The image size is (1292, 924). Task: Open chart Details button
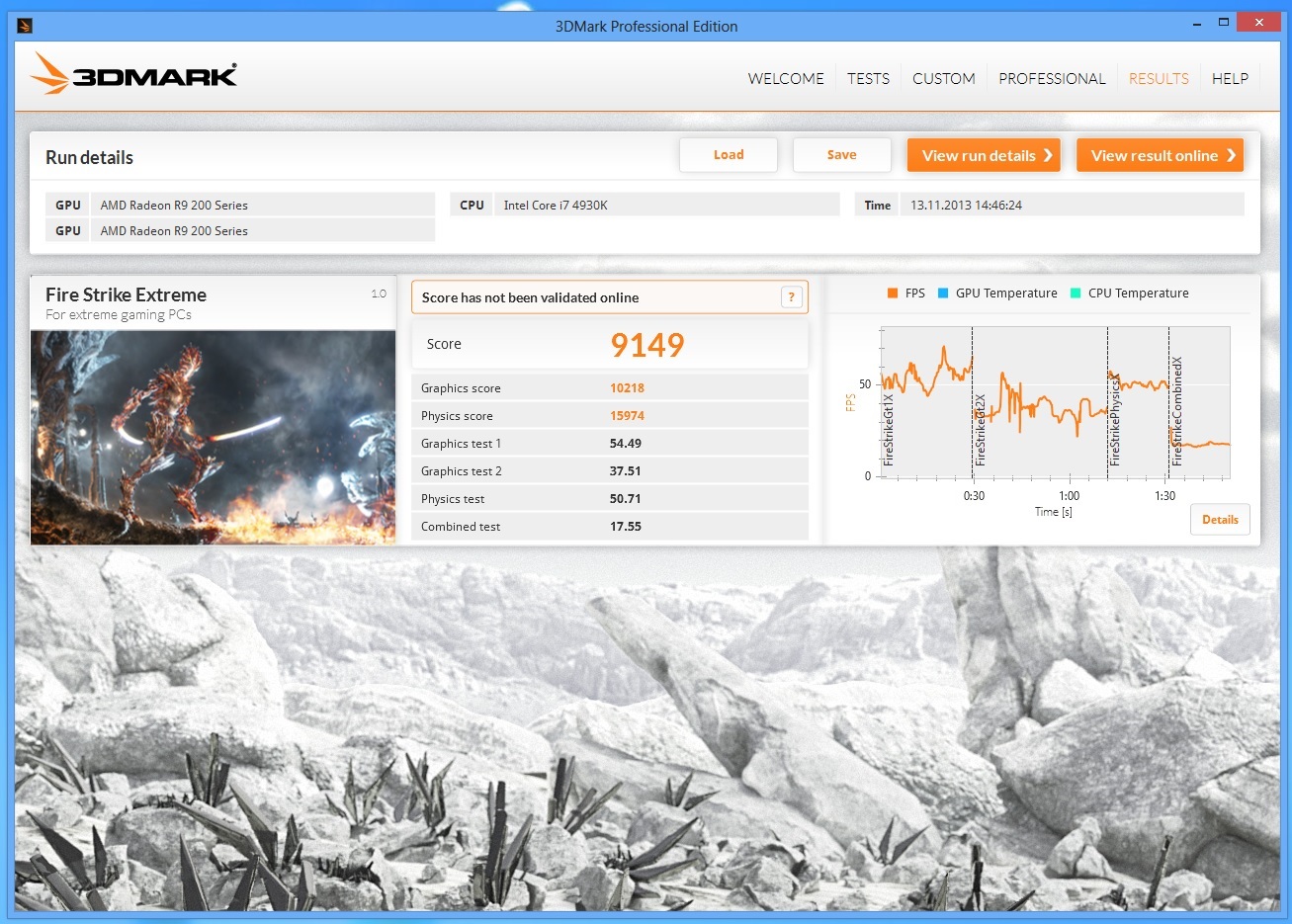point(1220,520)
